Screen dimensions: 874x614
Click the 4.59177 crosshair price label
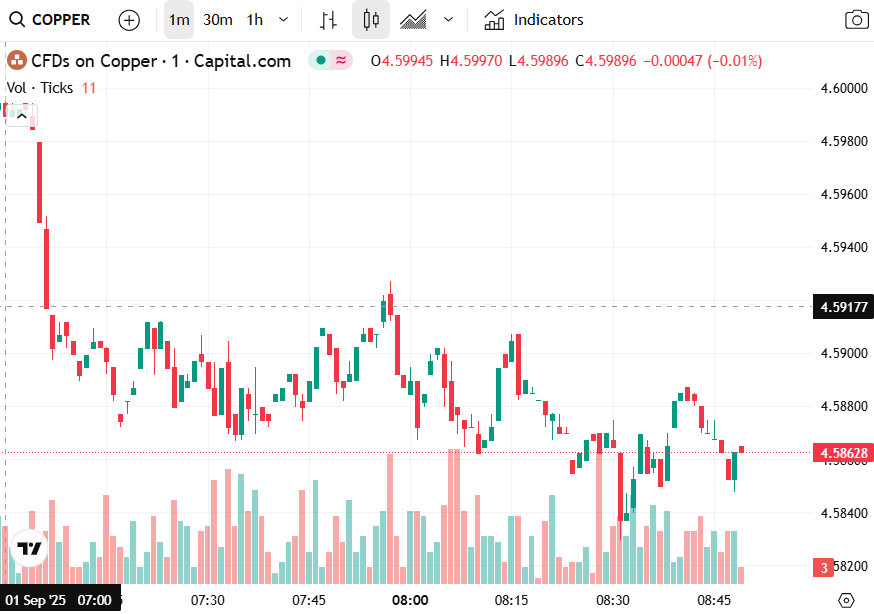click(x=844, y=307)
